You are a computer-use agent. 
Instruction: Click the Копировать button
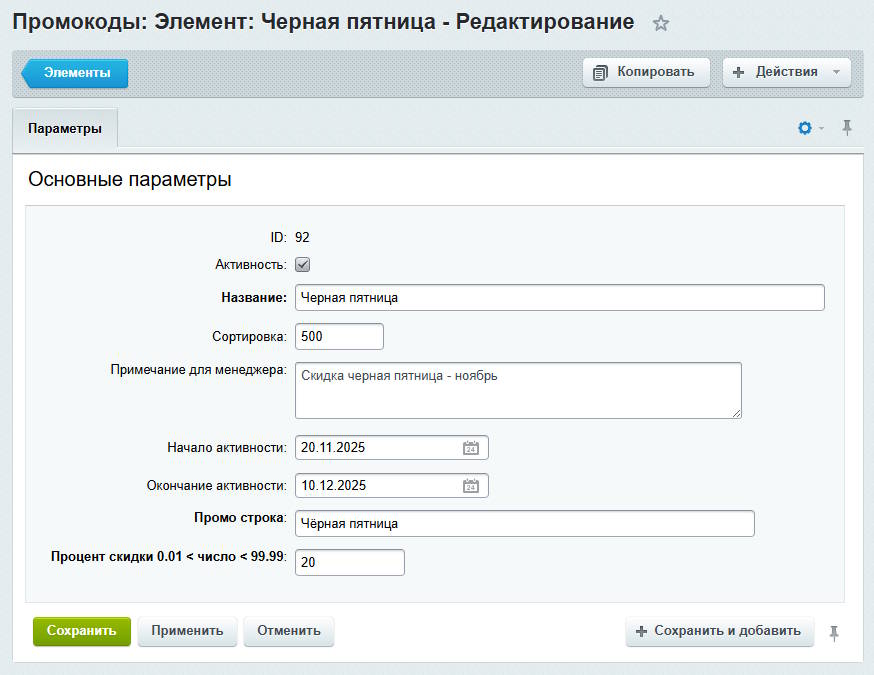pyautogui.click(x=645, y=72)
